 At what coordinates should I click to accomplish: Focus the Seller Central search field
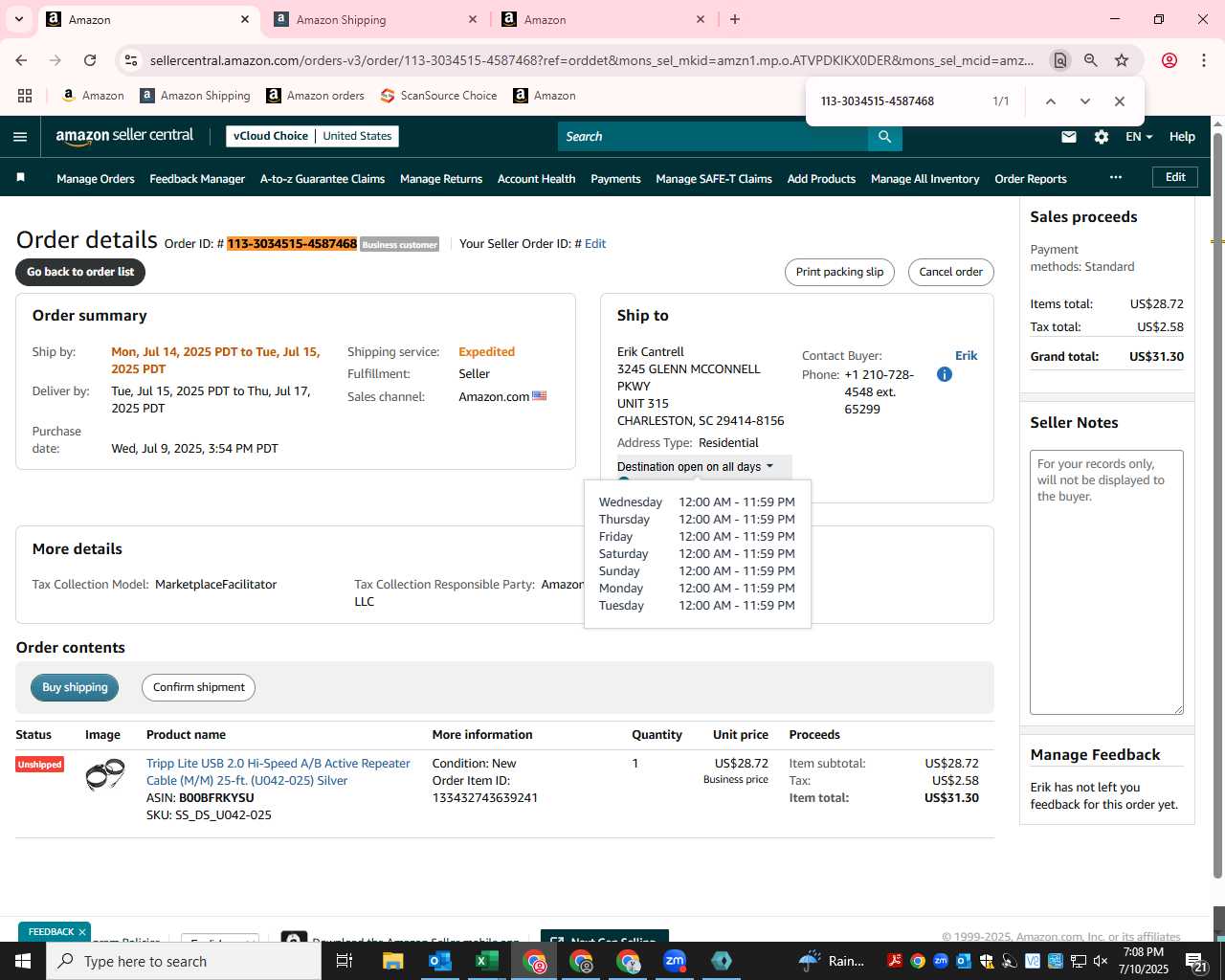point(713,137)
